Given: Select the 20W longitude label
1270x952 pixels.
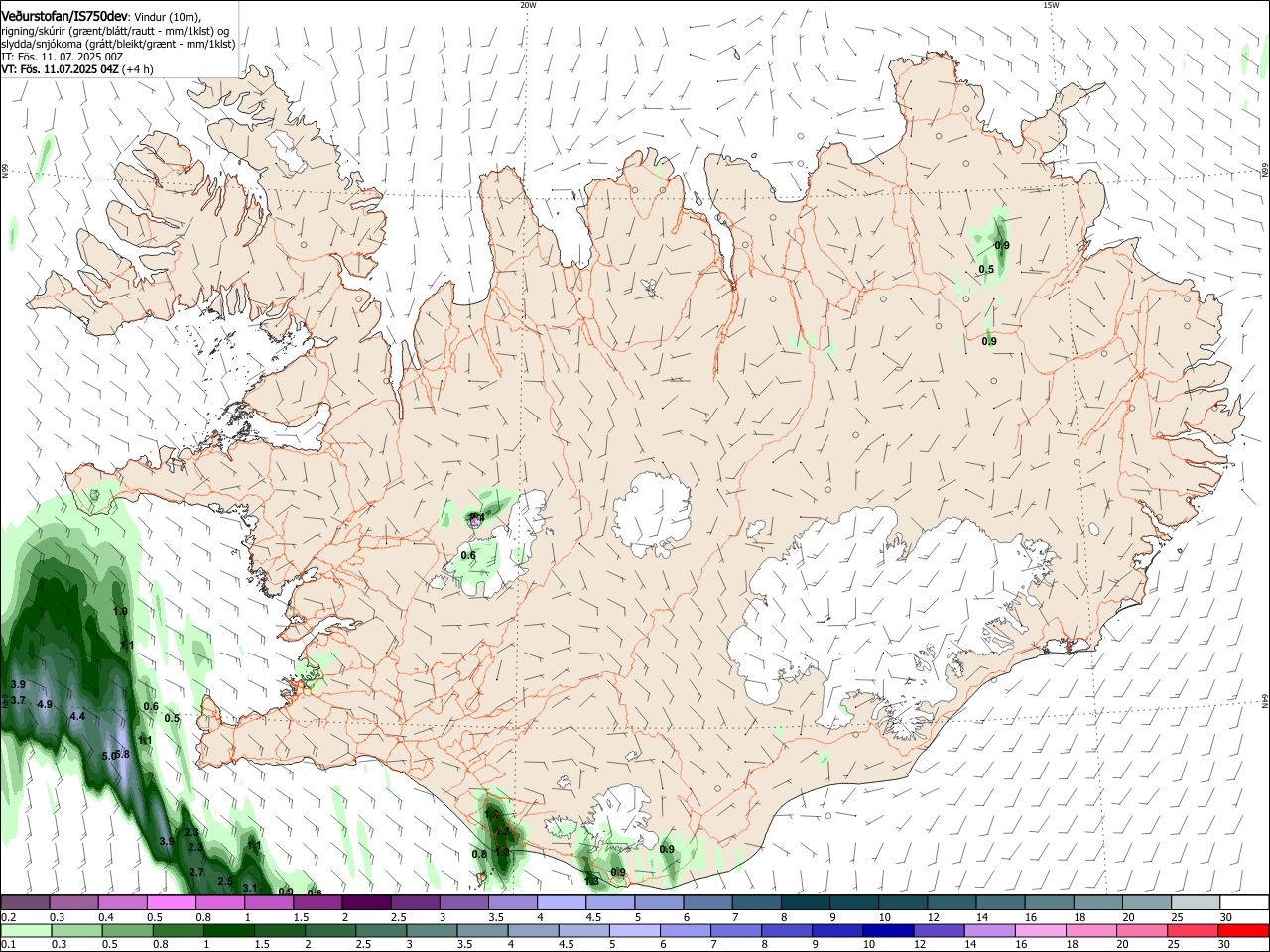Looking at the screenshot, I should tap(528, 5).
